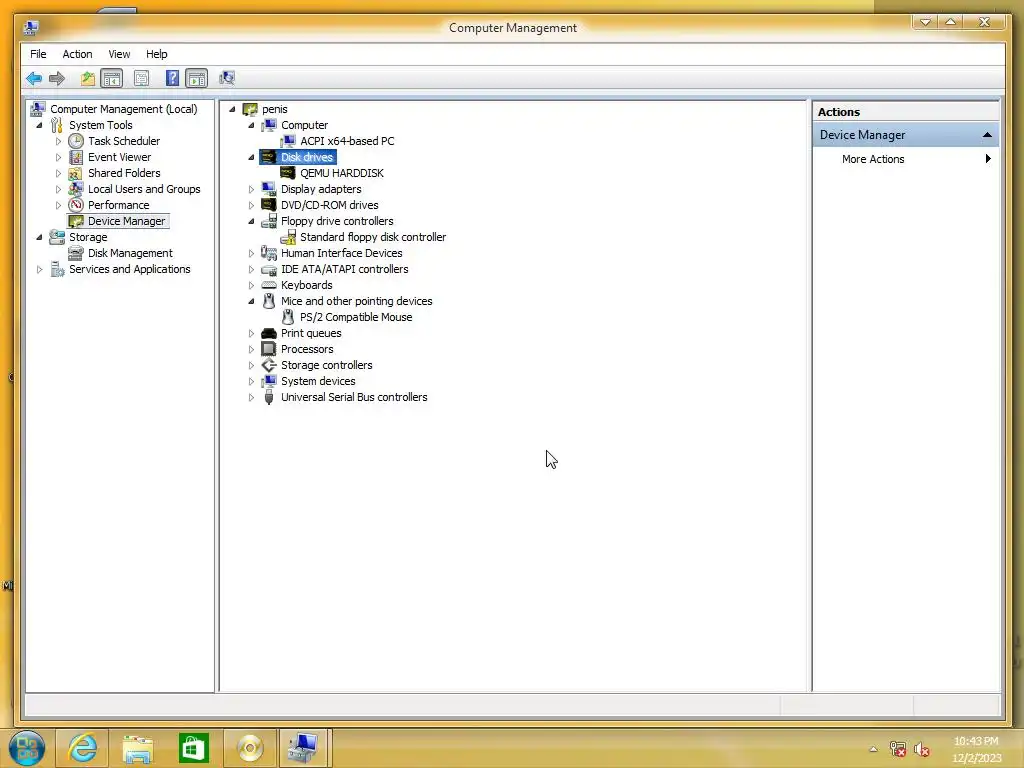
Task: Click the Task Scheduler clock icon
Action: (x=76, y=141)
